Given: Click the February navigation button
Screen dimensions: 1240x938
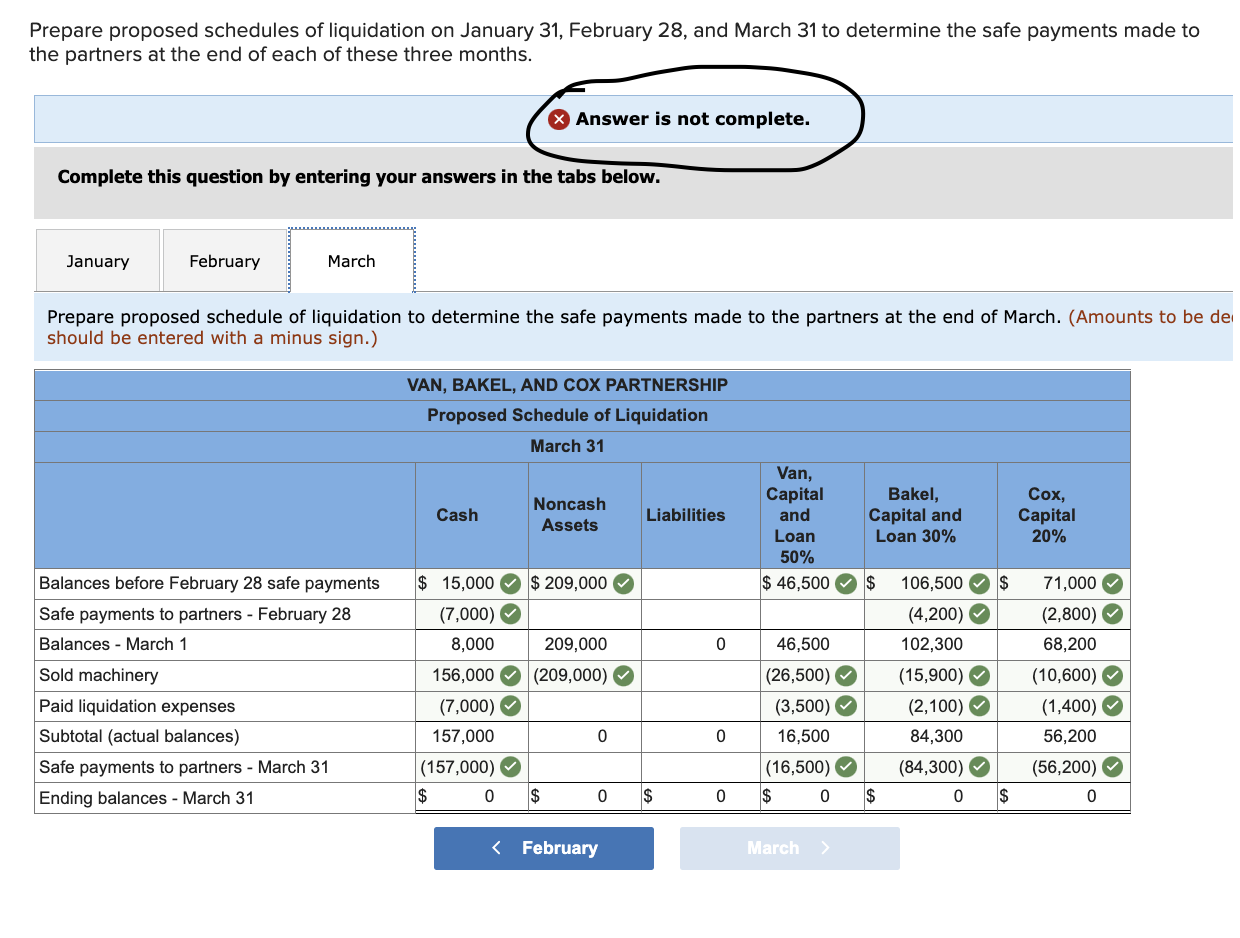Looking at the screenshot, I should point(543,847).
